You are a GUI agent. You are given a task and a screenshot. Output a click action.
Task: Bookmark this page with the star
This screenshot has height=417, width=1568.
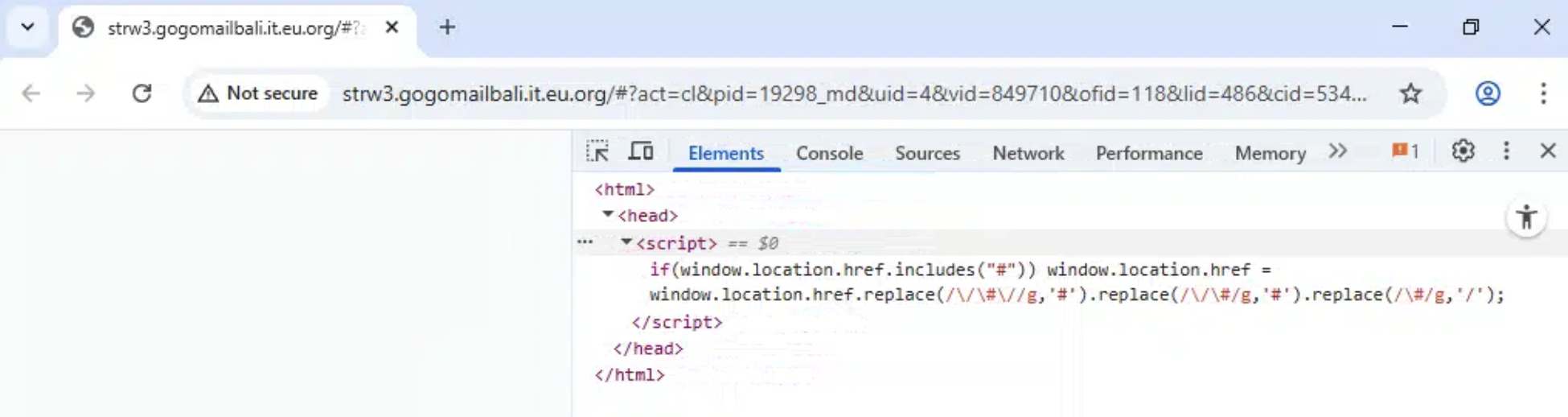click(x=1410, y=93)
